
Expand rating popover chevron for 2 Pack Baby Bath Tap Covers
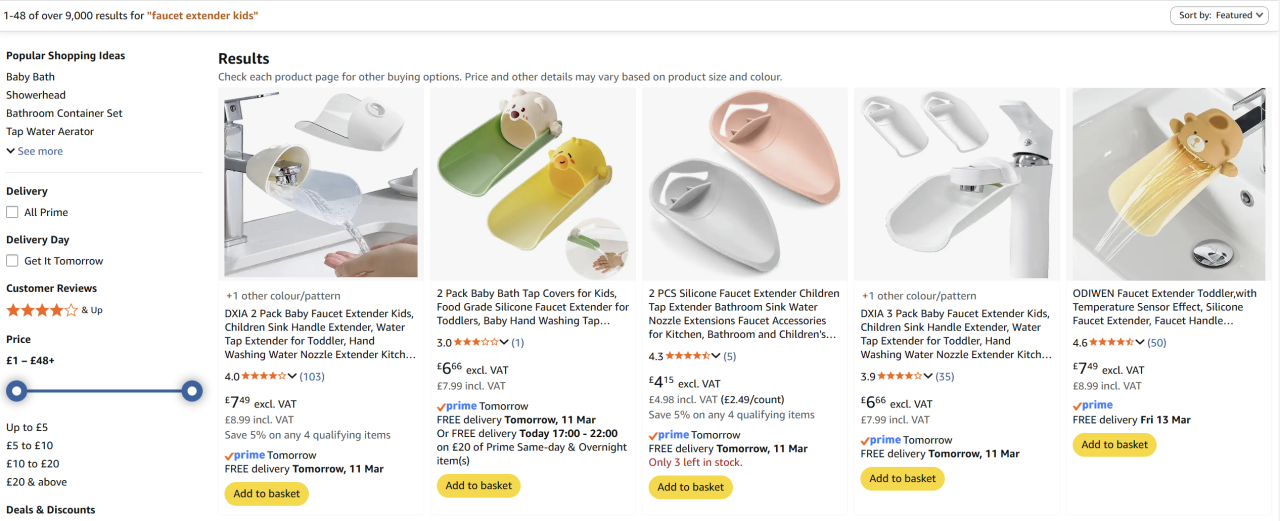click(505, 343)
